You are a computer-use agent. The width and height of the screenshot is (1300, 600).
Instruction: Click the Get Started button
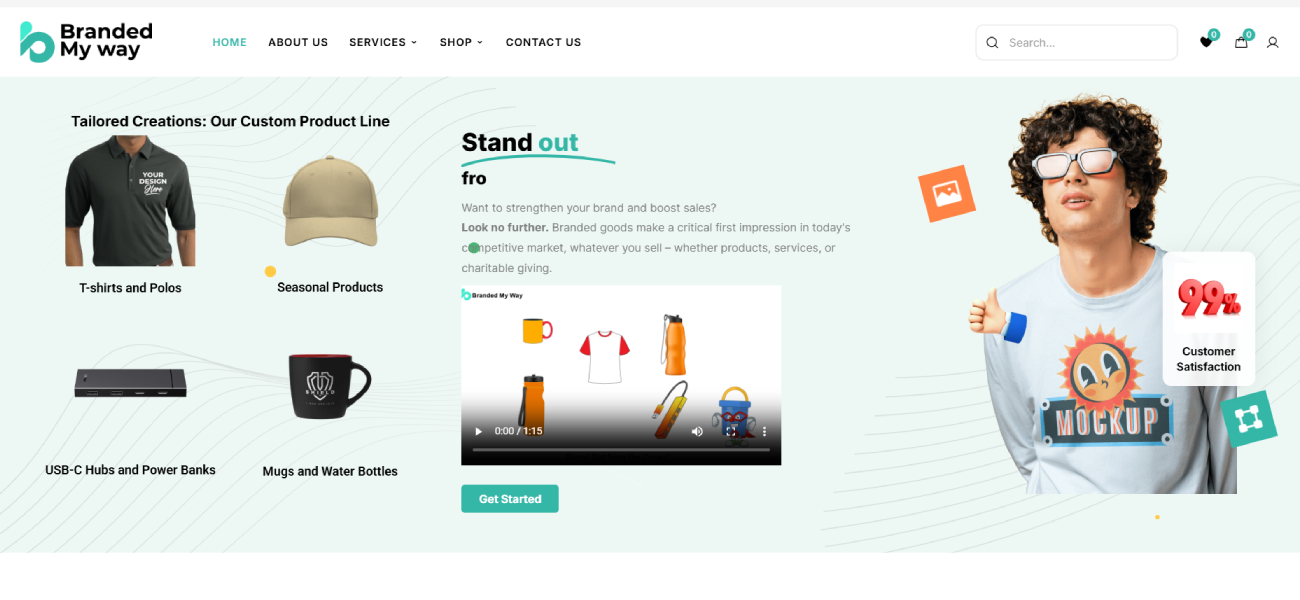tap(510, 499)
